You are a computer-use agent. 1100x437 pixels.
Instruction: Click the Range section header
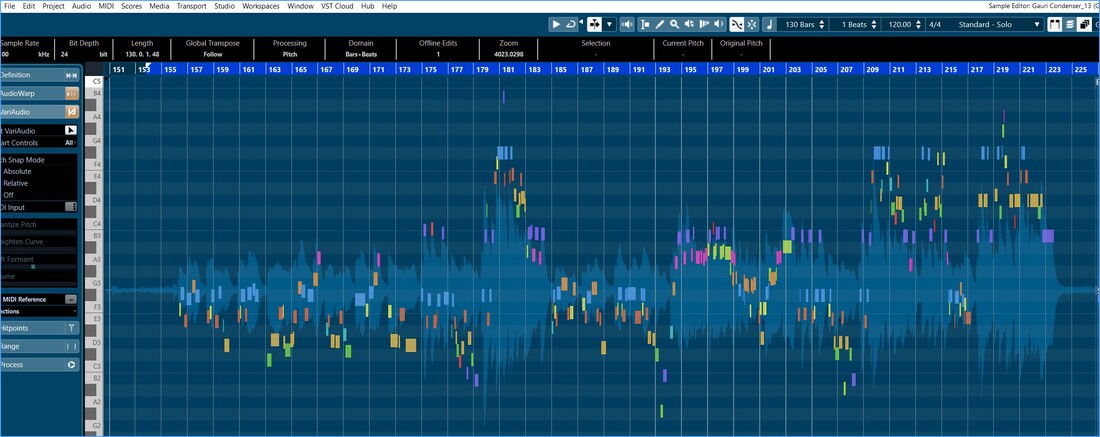[x=40, y=346]
